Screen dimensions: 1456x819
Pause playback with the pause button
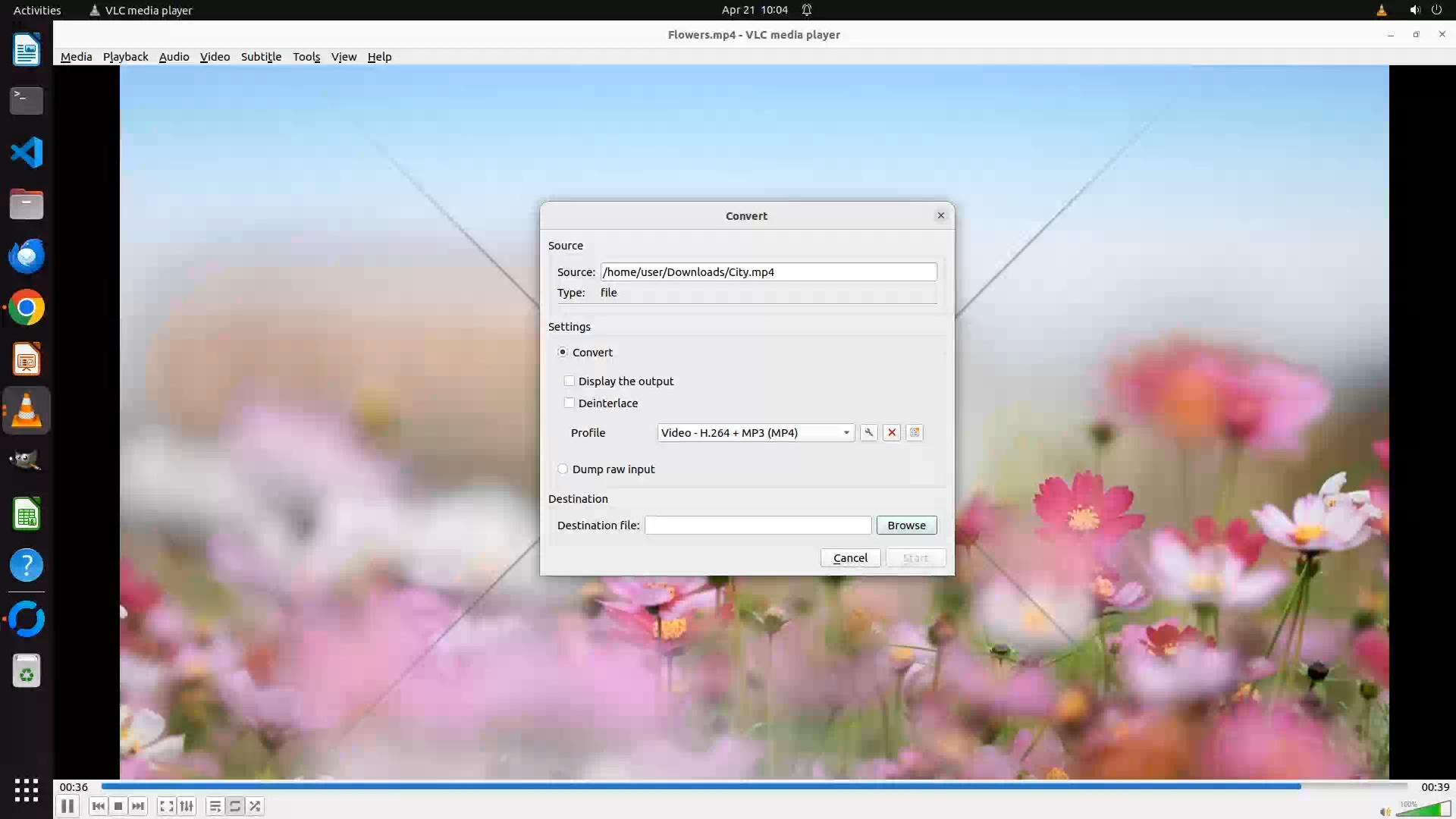click(67, 806)
